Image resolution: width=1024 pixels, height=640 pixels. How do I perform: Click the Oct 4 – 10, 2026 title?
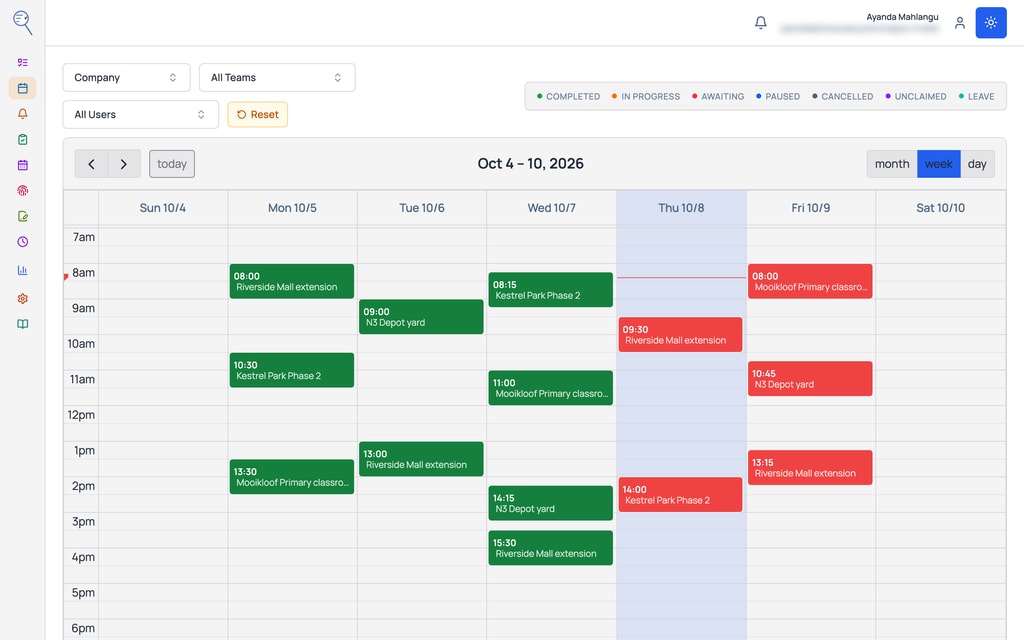530,163
